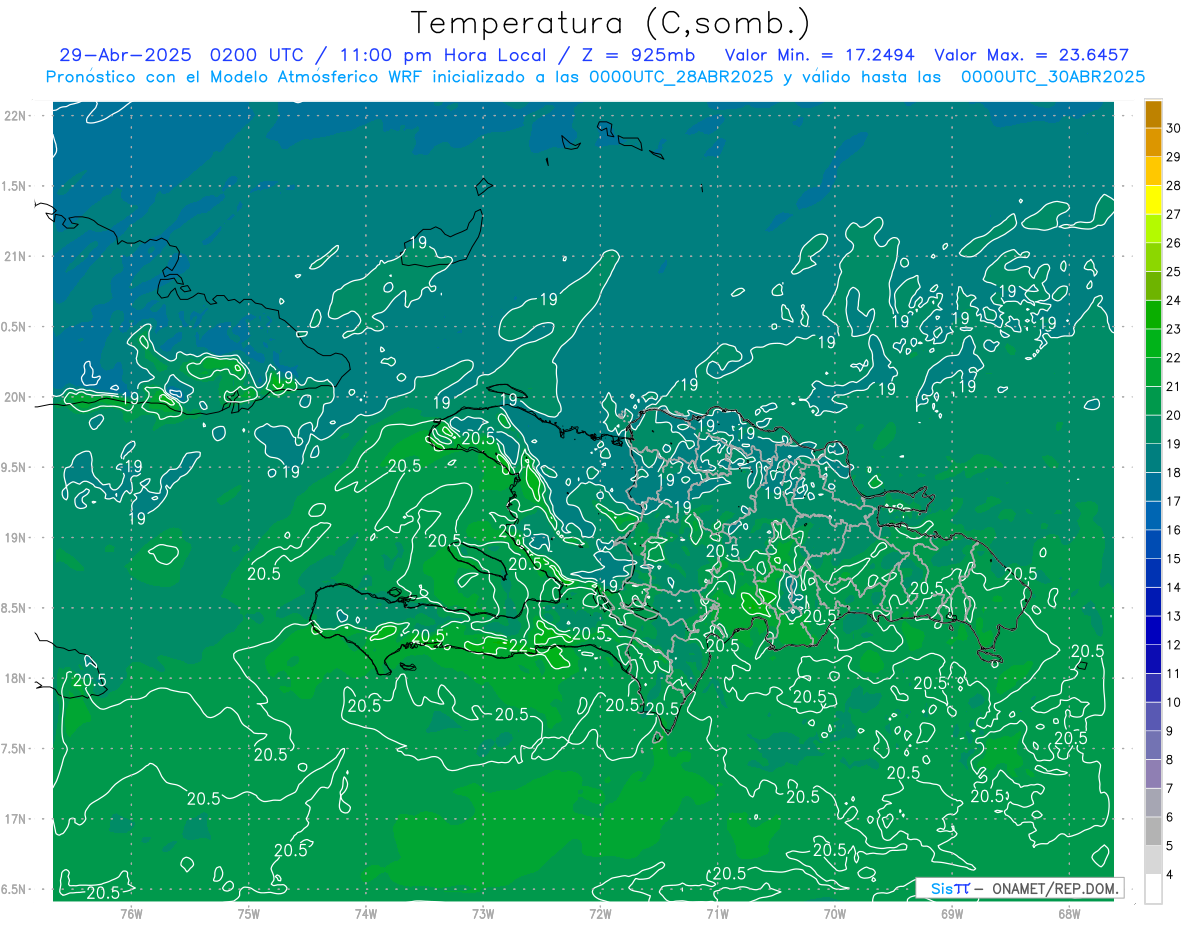The image size is (1200, 927).
Task: Click the '71W' longitude axis label
Action: click(717, 913)
